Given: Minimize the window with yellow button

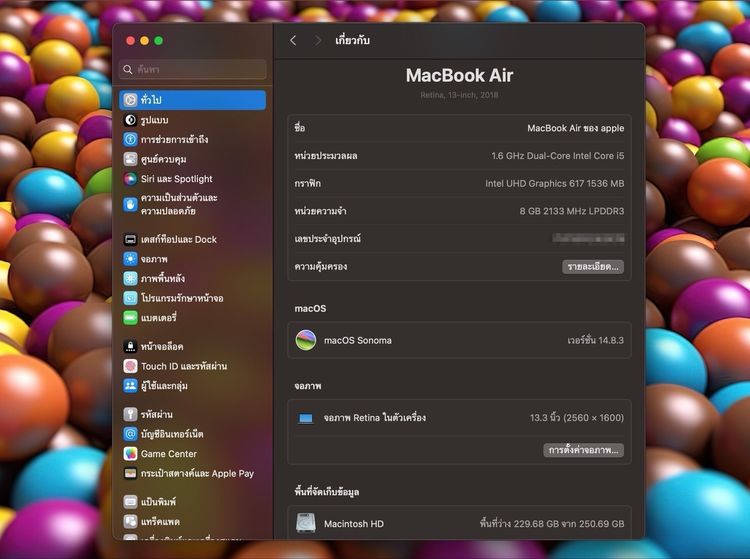Looking at the screenshot, I should [144, 41].
